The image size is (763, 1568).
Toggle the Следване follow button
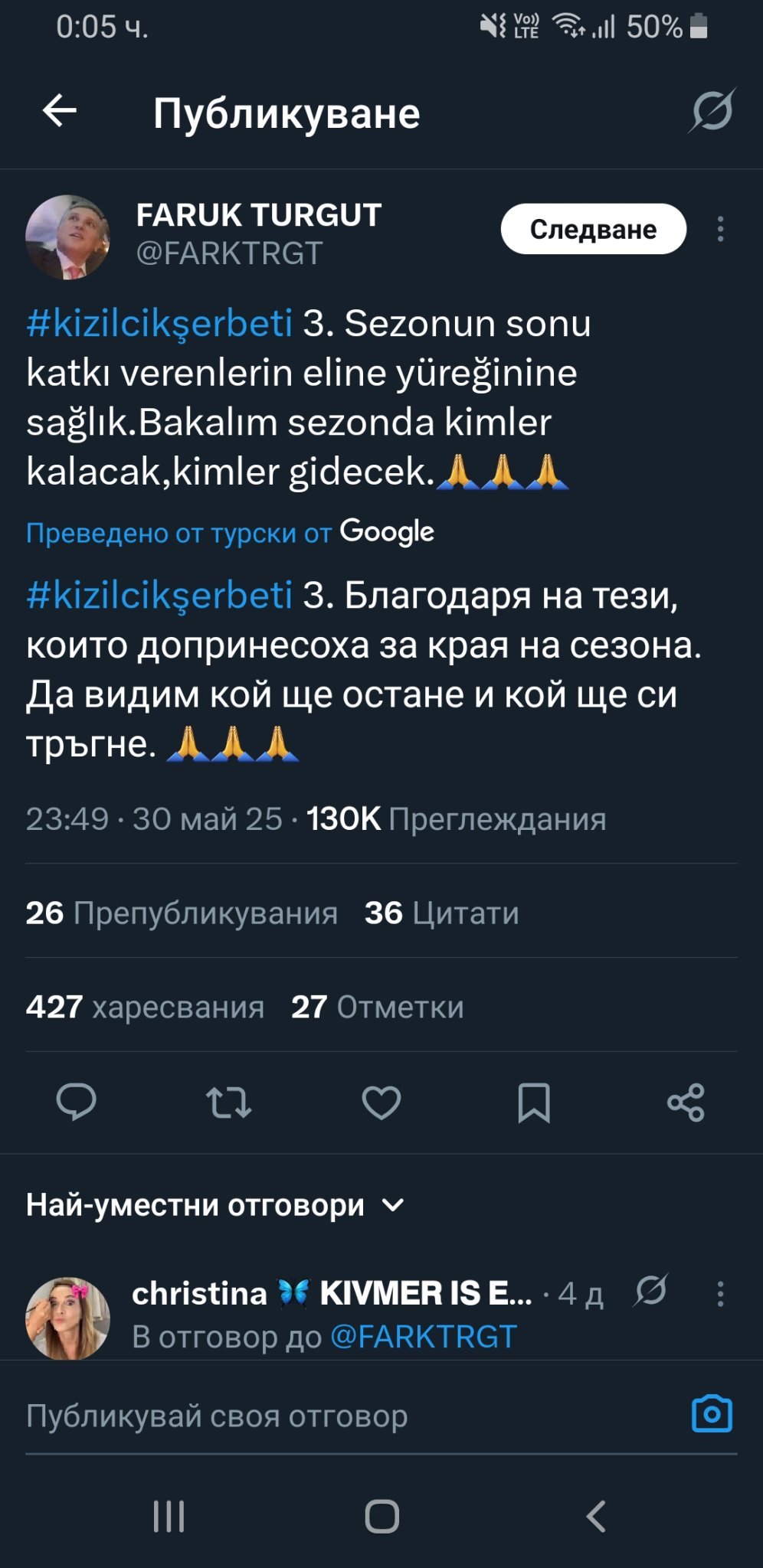[x=593, y=229]
